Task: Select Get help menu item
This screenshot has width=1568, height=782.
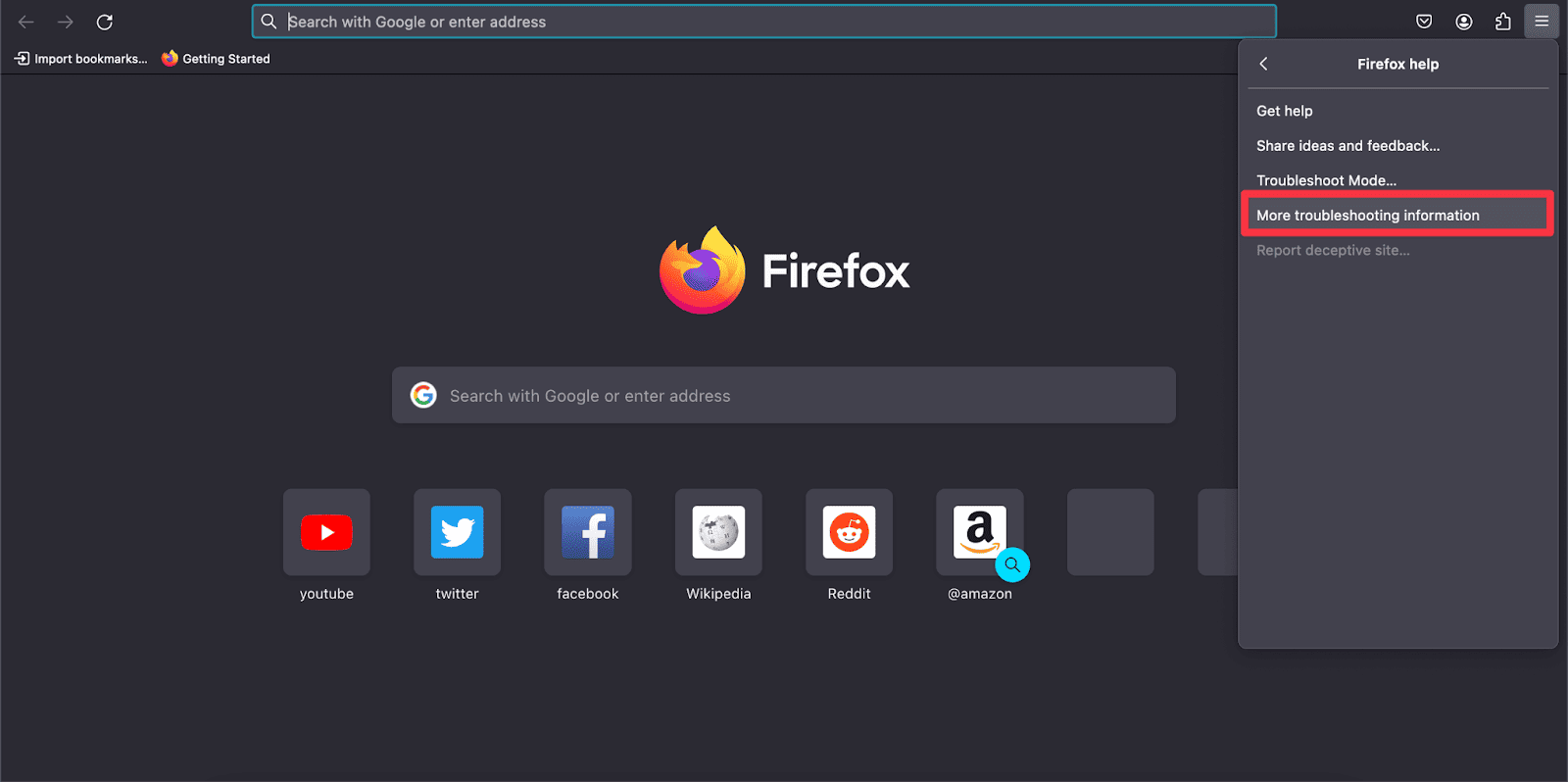Action: [x=1398, y=111]
